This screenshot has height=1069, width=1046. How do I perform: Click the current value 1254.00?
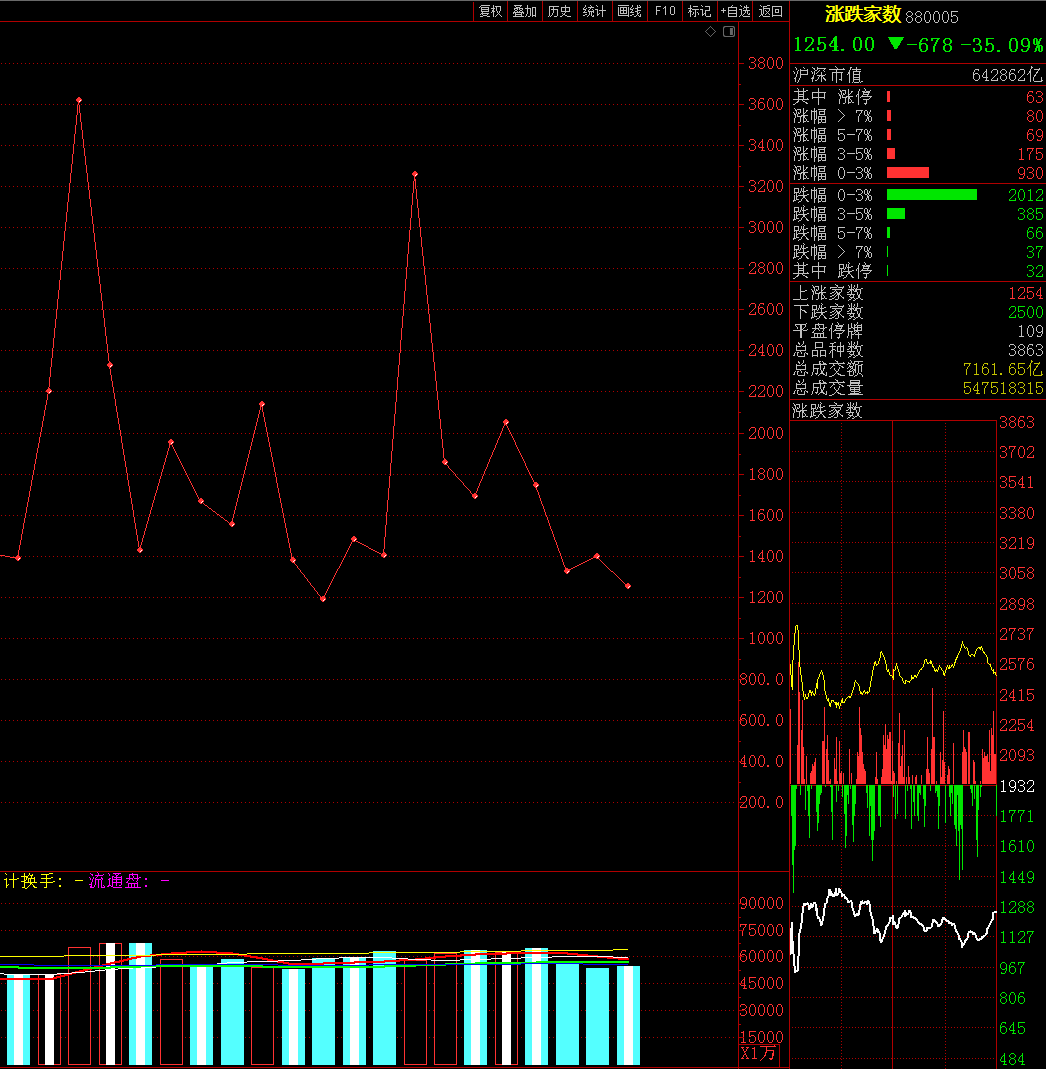pyautogui.click(x=834, y=45)
